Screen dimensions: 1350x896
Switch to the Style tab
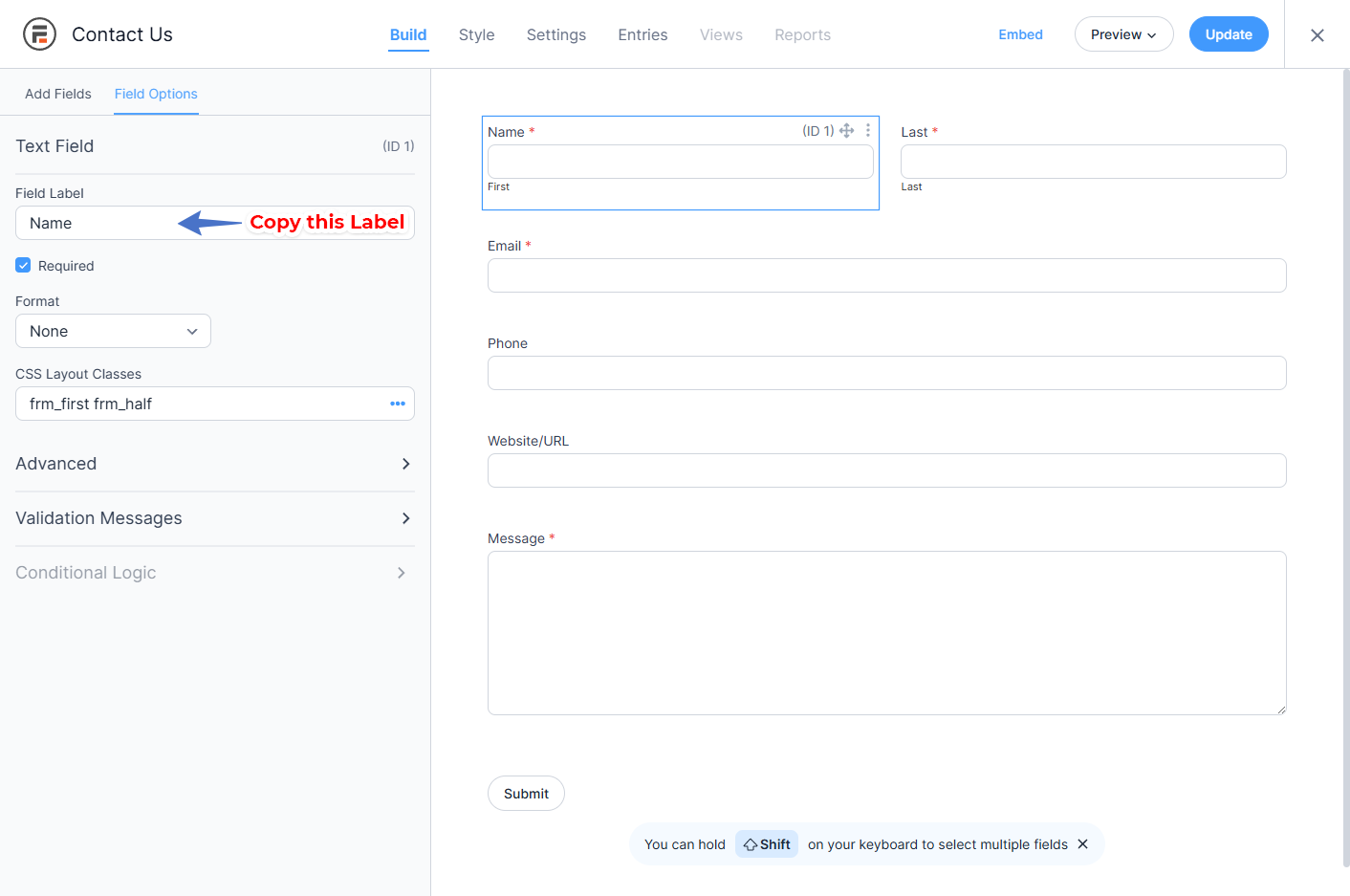476,35
